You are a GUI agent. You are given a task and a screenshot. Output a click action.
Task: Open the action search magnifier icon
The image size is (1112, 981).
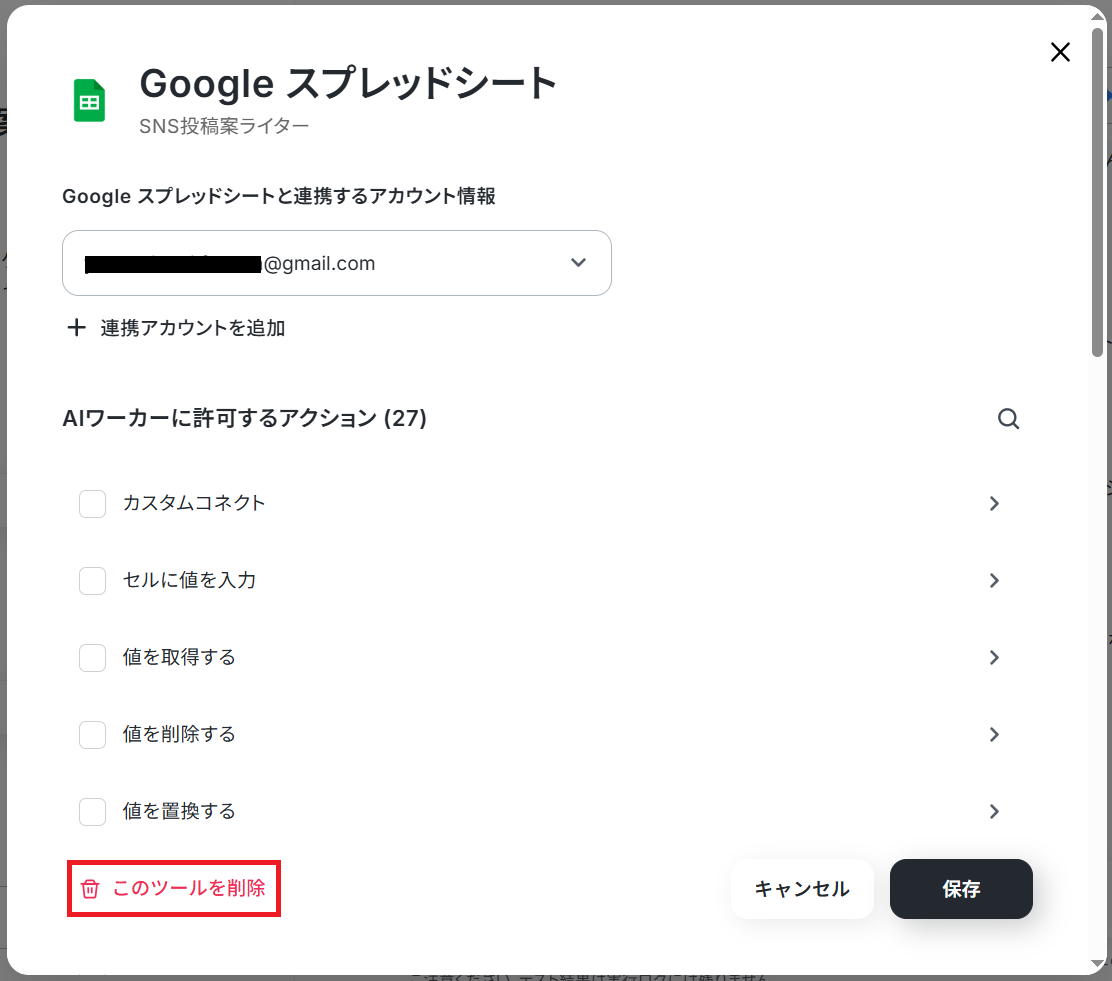click(x=1008, y=419)
